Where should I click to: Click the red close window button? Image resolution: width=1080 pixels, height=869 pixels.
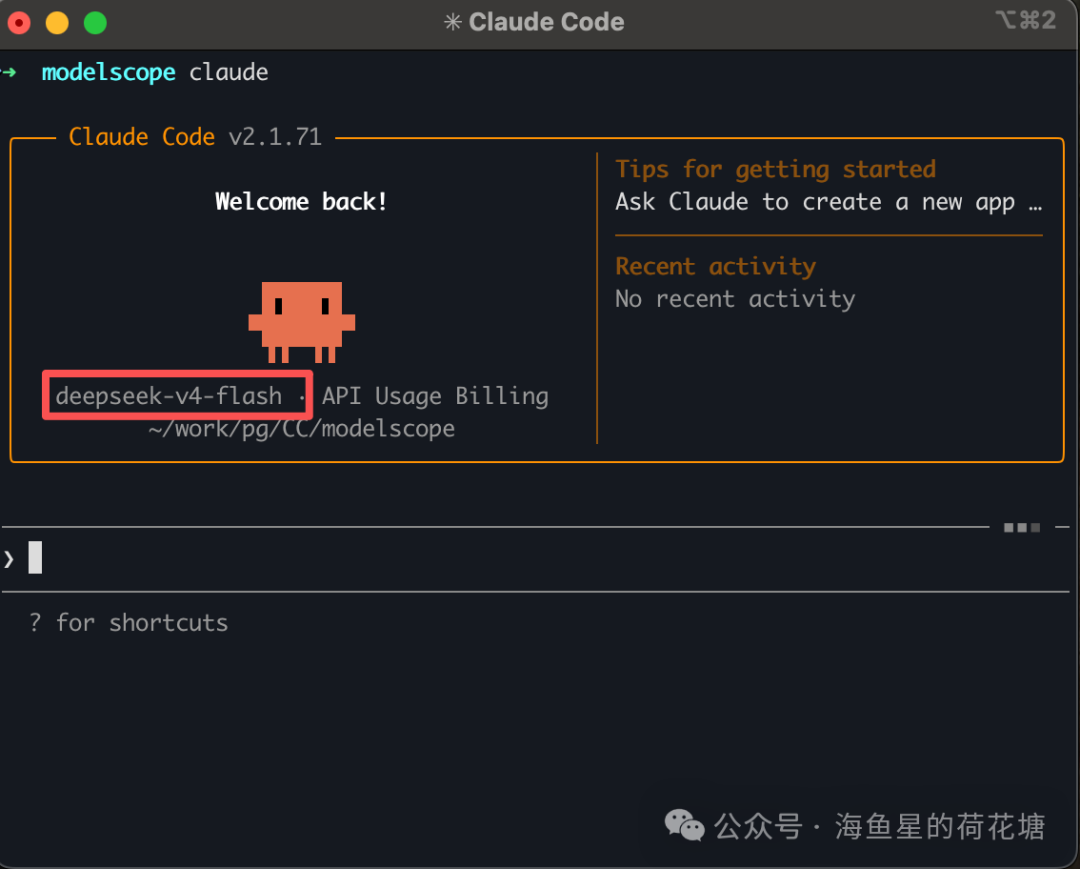pyautogui.click(x=19, y=23)
